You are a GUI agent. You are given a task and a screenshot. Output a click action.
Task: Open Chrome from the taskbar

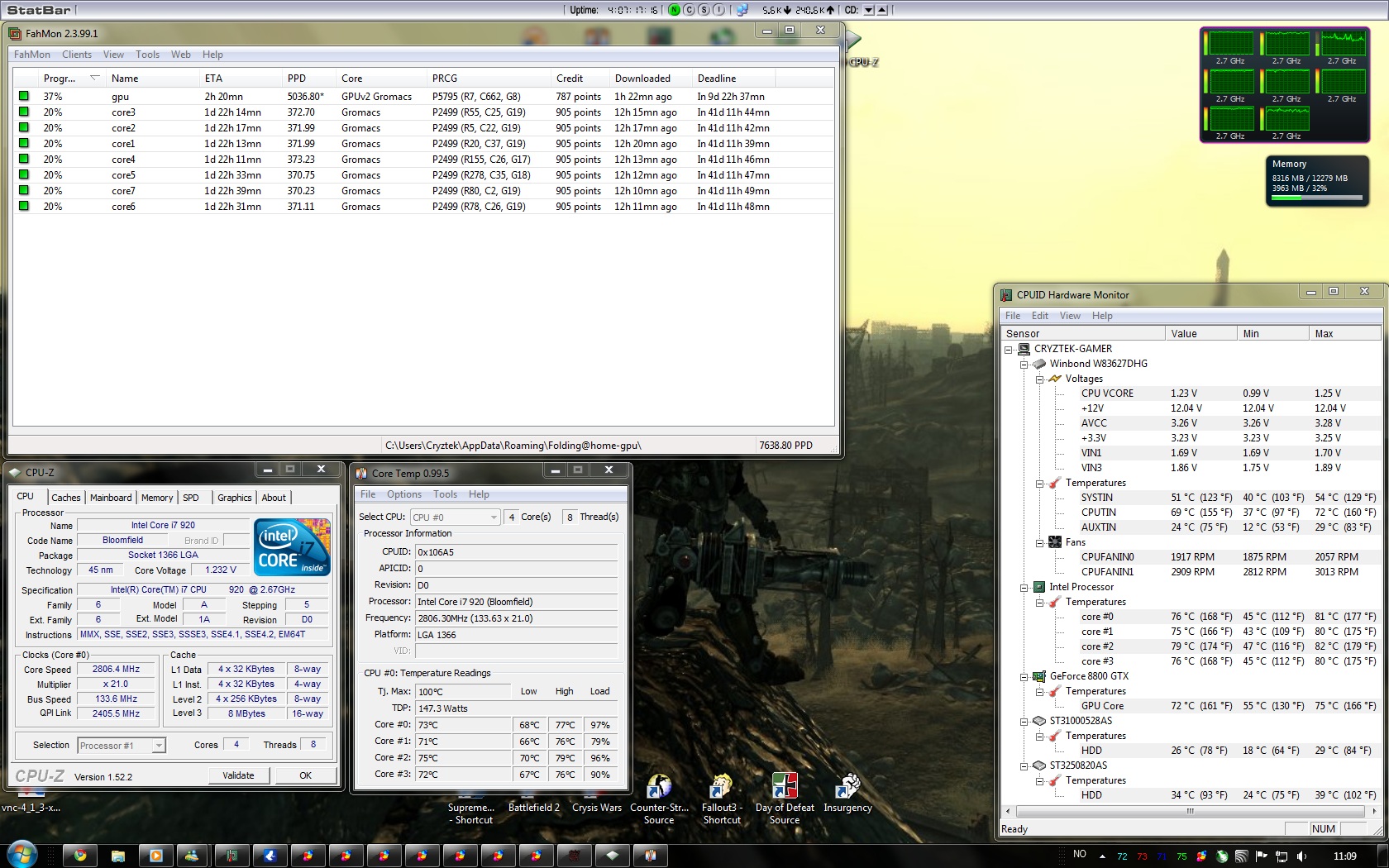click(80, 856)
